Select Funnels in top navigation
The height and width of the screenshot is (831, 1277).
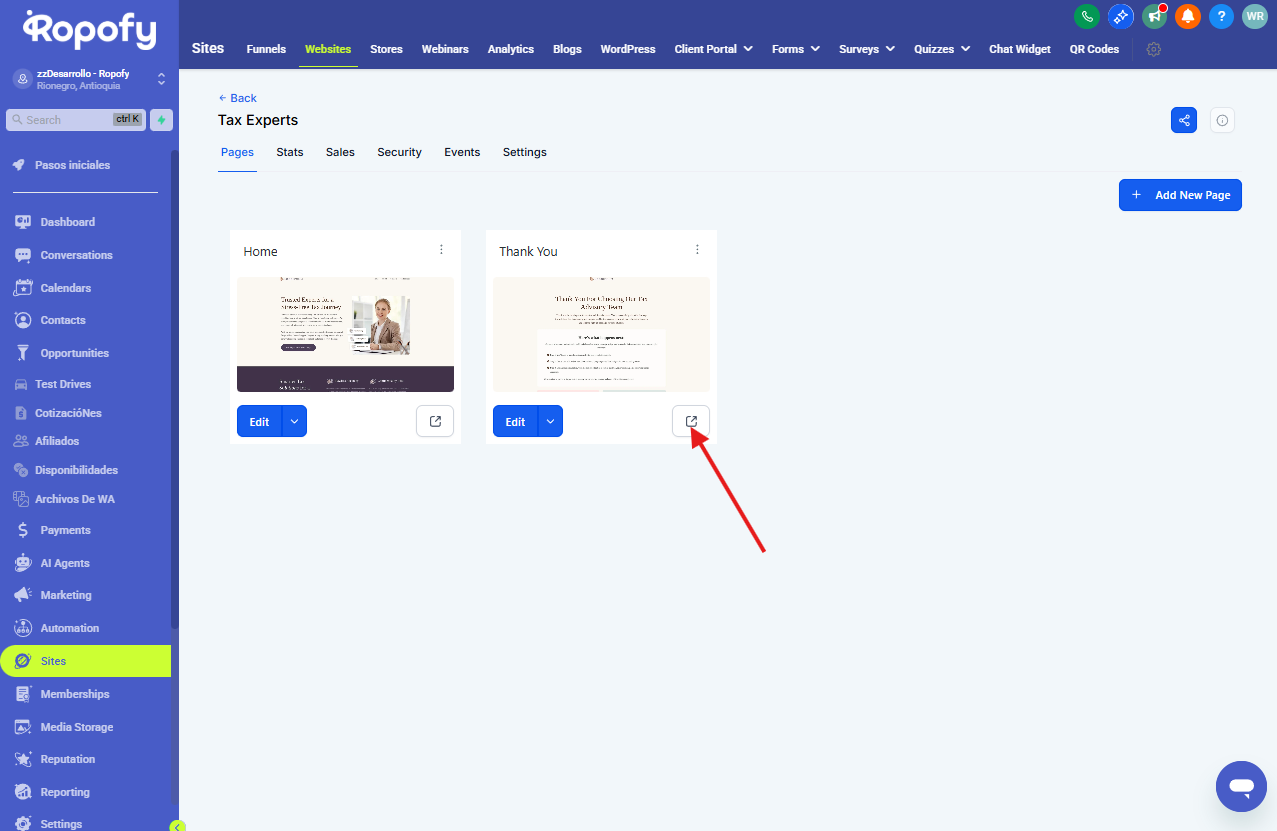tap(266, 49)
